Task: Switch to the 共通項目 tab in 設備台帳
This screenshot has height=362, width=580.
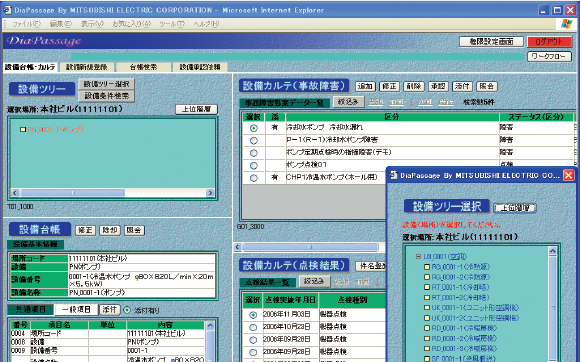Action: click(x=31, y=310)
